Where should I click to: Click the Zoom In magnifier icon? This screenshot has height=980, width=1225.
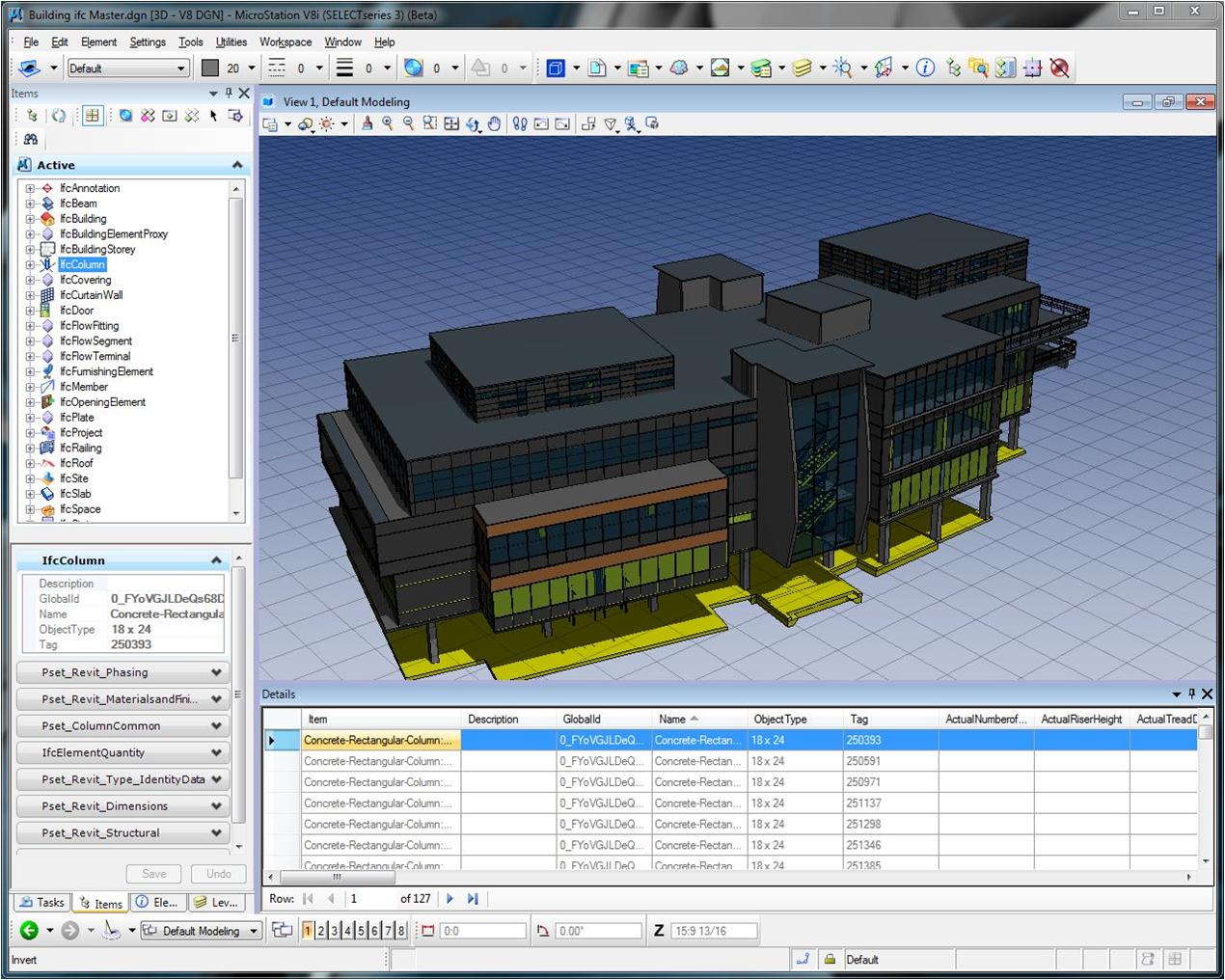388,124
